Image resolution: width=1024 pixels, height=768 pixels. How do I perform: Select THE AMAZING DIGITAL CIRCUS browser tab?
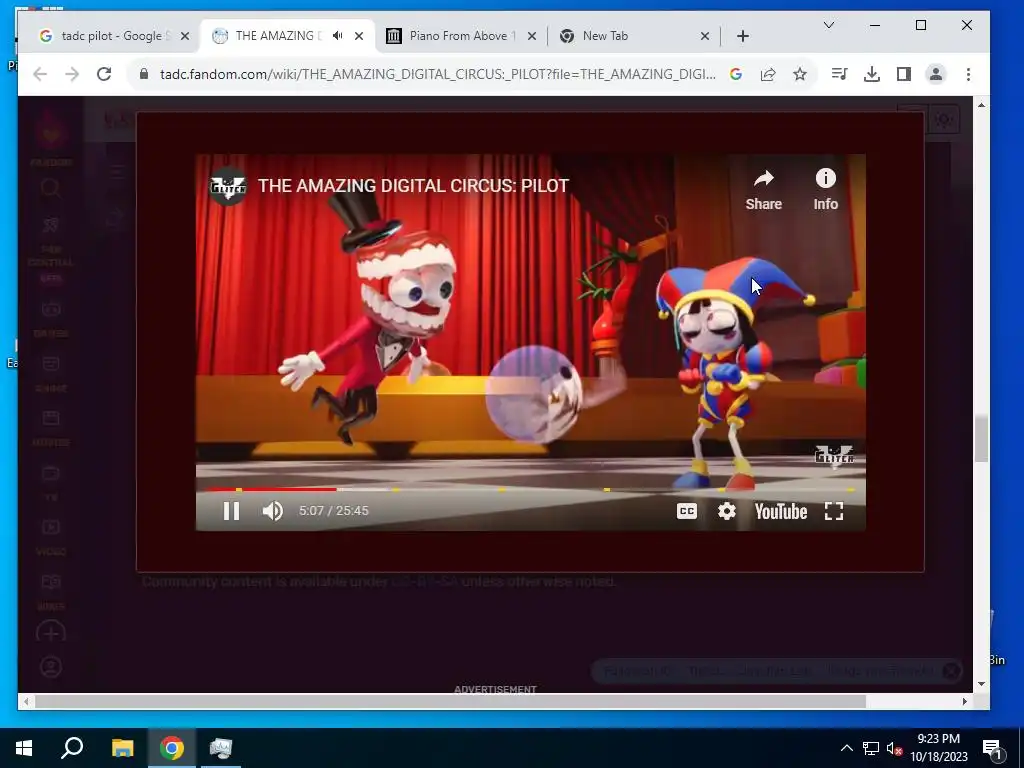pyautogui.click(x=287, y=36)
